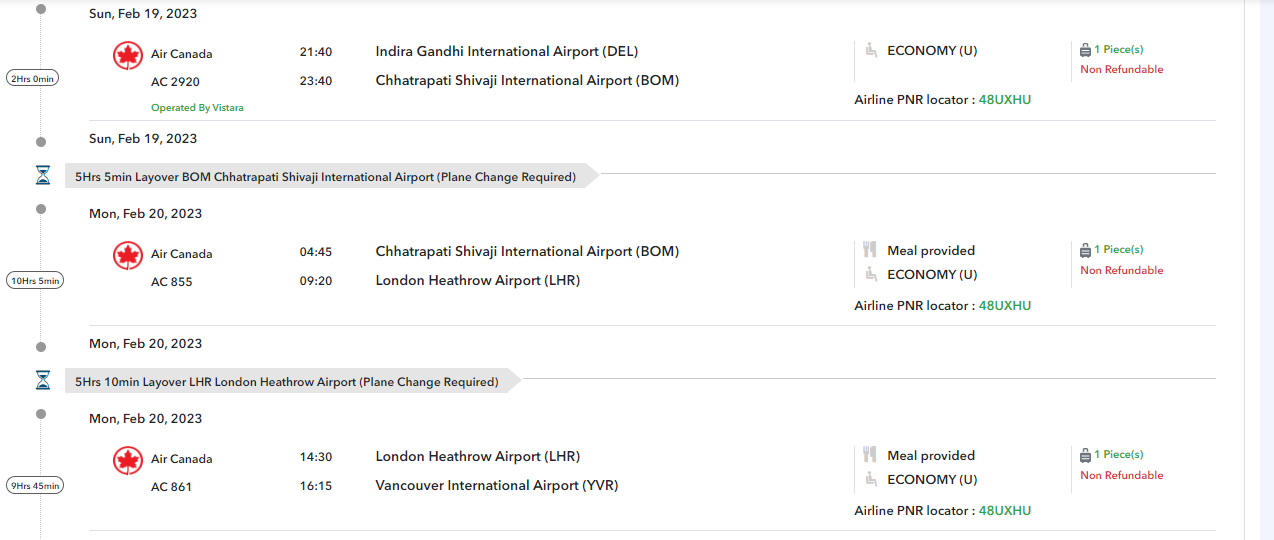Click the 5Hrs 10min Layover LHR banner
The height and width of the screenshot is (540, 1274).
click(x=287, y=382)
